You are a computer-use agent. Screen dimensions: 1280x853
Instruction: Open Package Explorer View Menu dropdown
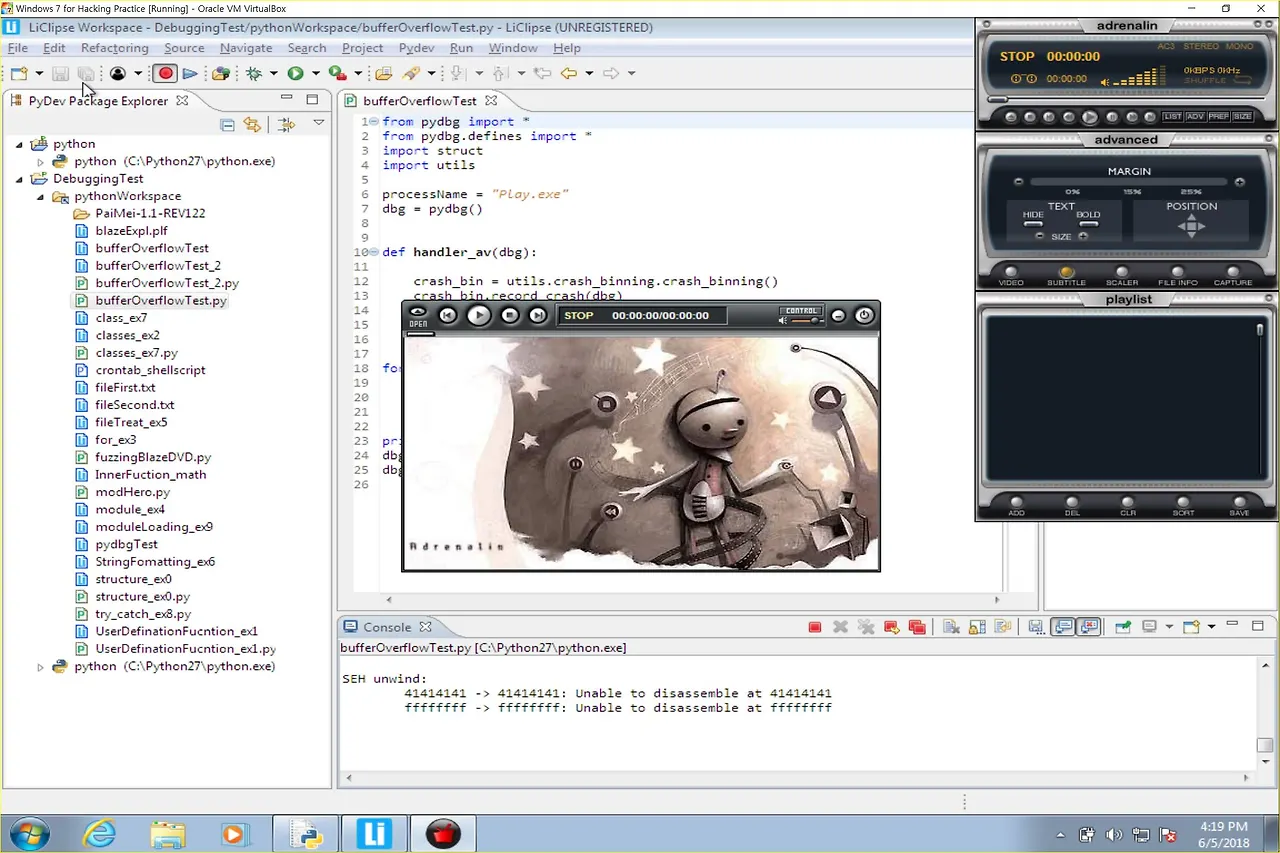coord(319,124)
